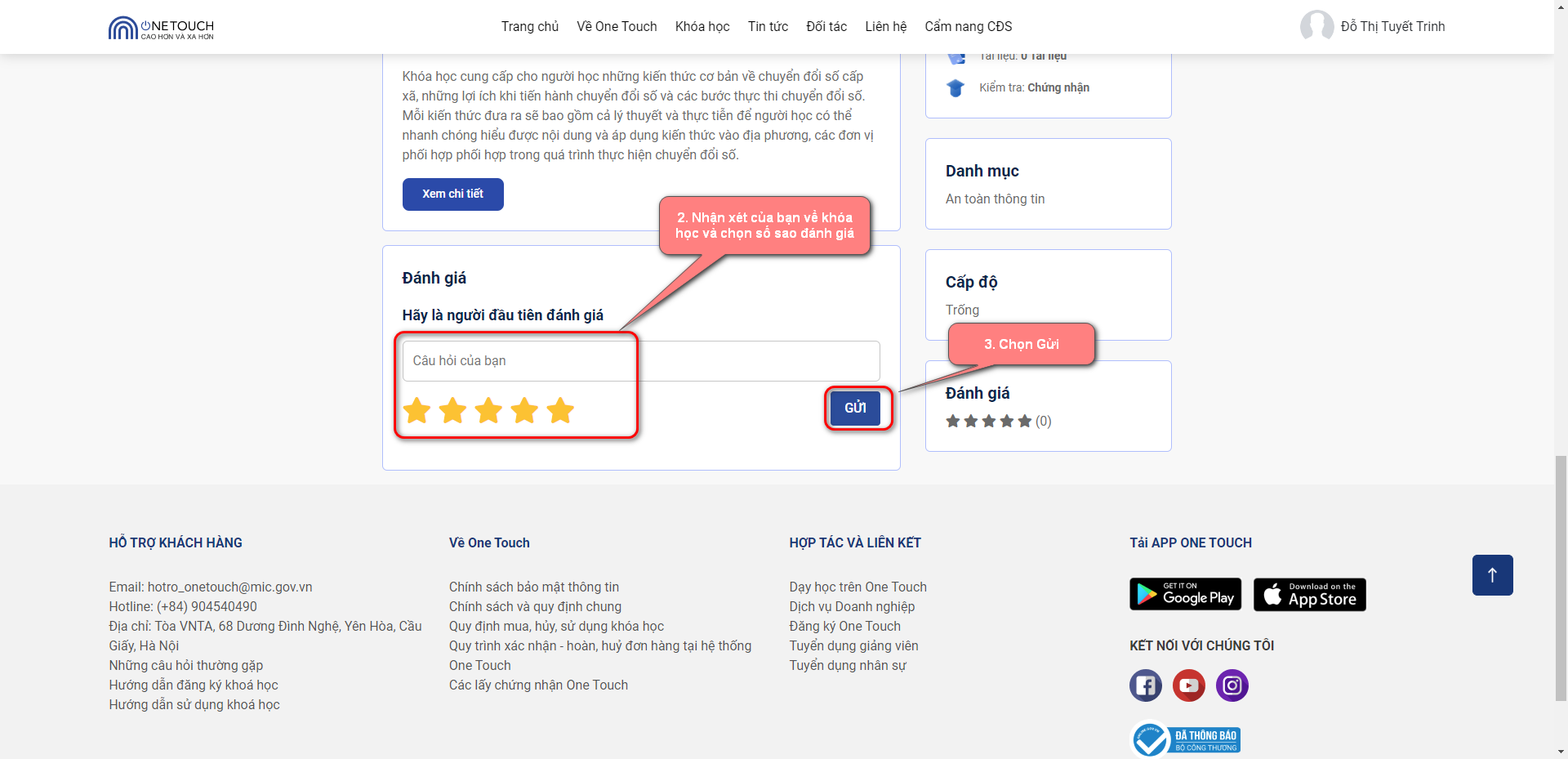The image size is (1568, 759).
Task: Select the first rating star
Action: click(417, 411)
